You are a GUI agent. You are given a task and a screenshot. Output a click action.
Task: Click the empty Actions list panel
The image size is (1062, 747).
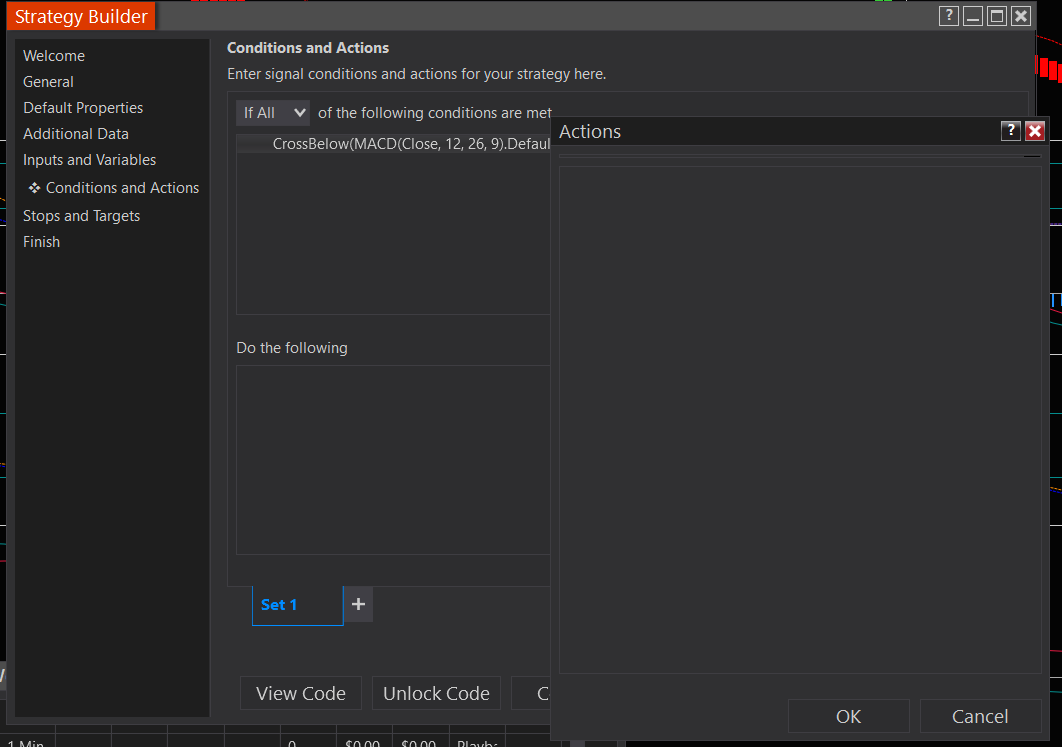(x=800, y=420)
